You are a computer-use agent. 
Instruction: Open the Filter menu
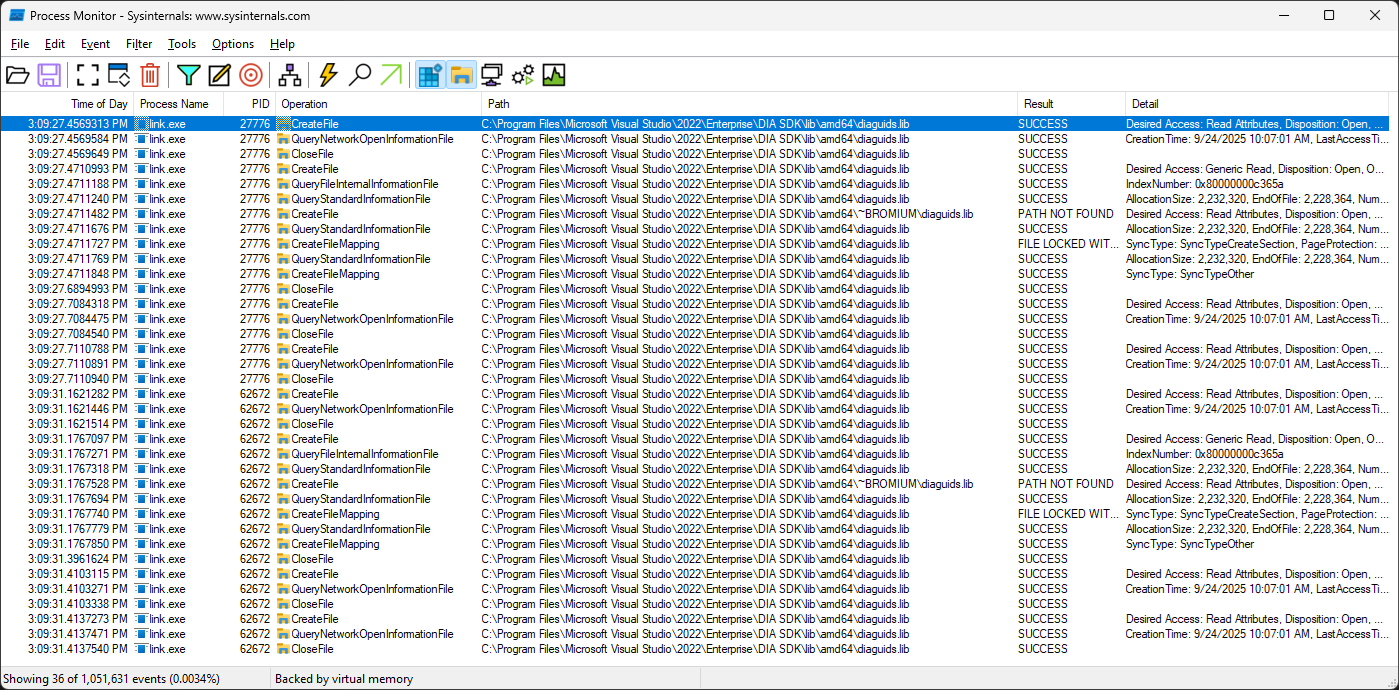[139, 44]
